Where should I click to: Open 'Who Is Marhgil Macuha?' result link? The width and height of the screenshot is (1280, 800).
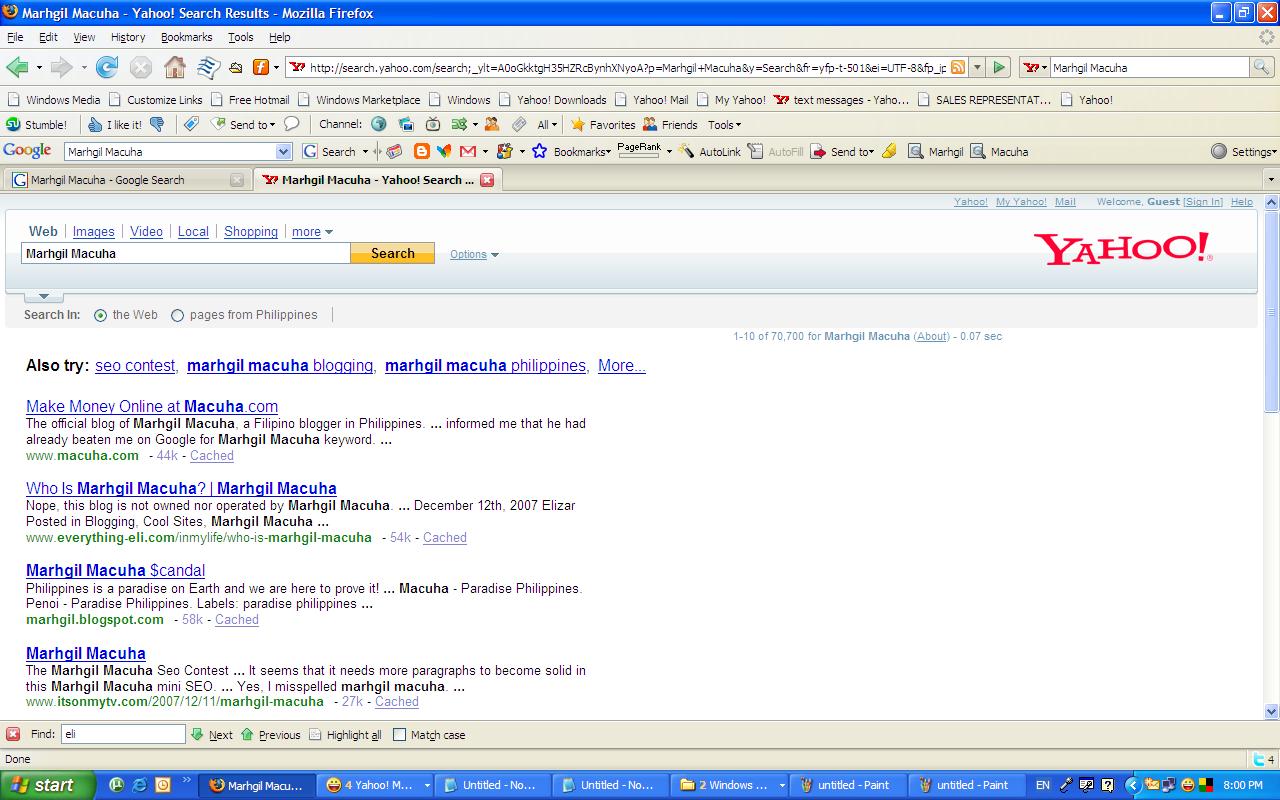point(181,489)
